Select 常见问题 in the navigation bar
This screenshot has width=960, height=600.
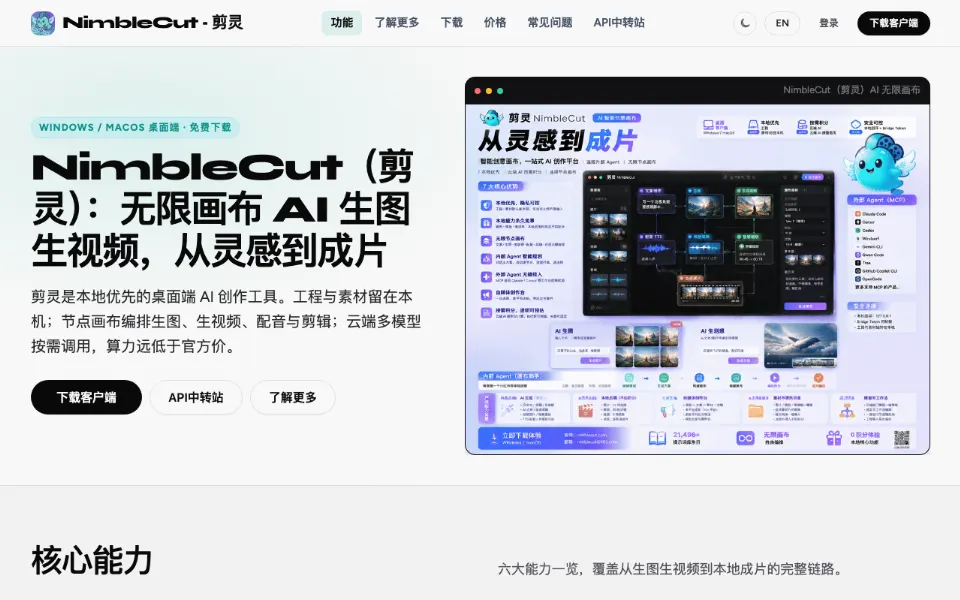click(x=550, y=23)
